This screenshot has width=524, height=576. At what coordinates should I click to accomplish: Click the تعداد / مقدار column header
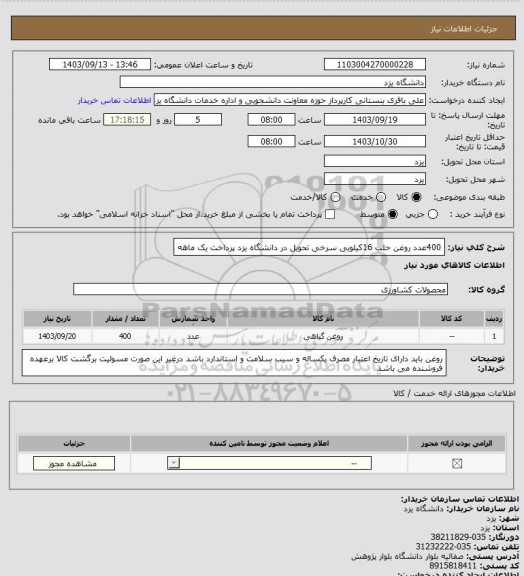tap(125, 319)
